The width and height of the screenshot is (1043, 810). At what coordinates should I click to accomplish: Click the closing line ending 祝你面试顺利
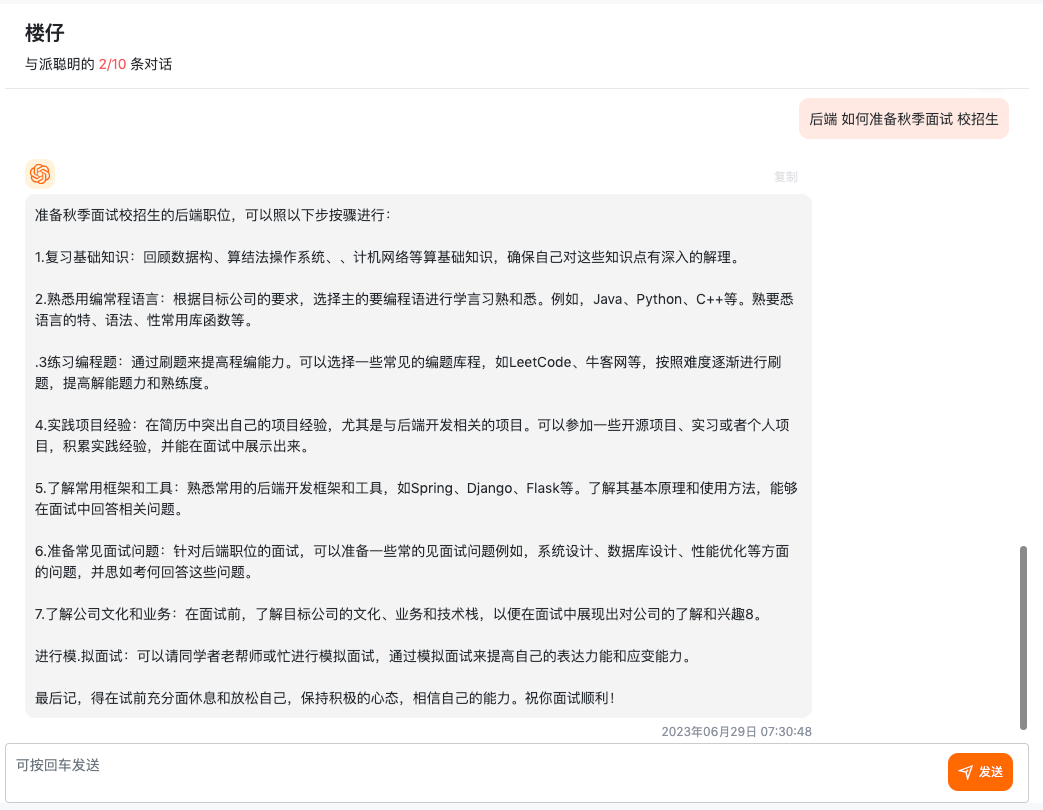tap(326, 698)
